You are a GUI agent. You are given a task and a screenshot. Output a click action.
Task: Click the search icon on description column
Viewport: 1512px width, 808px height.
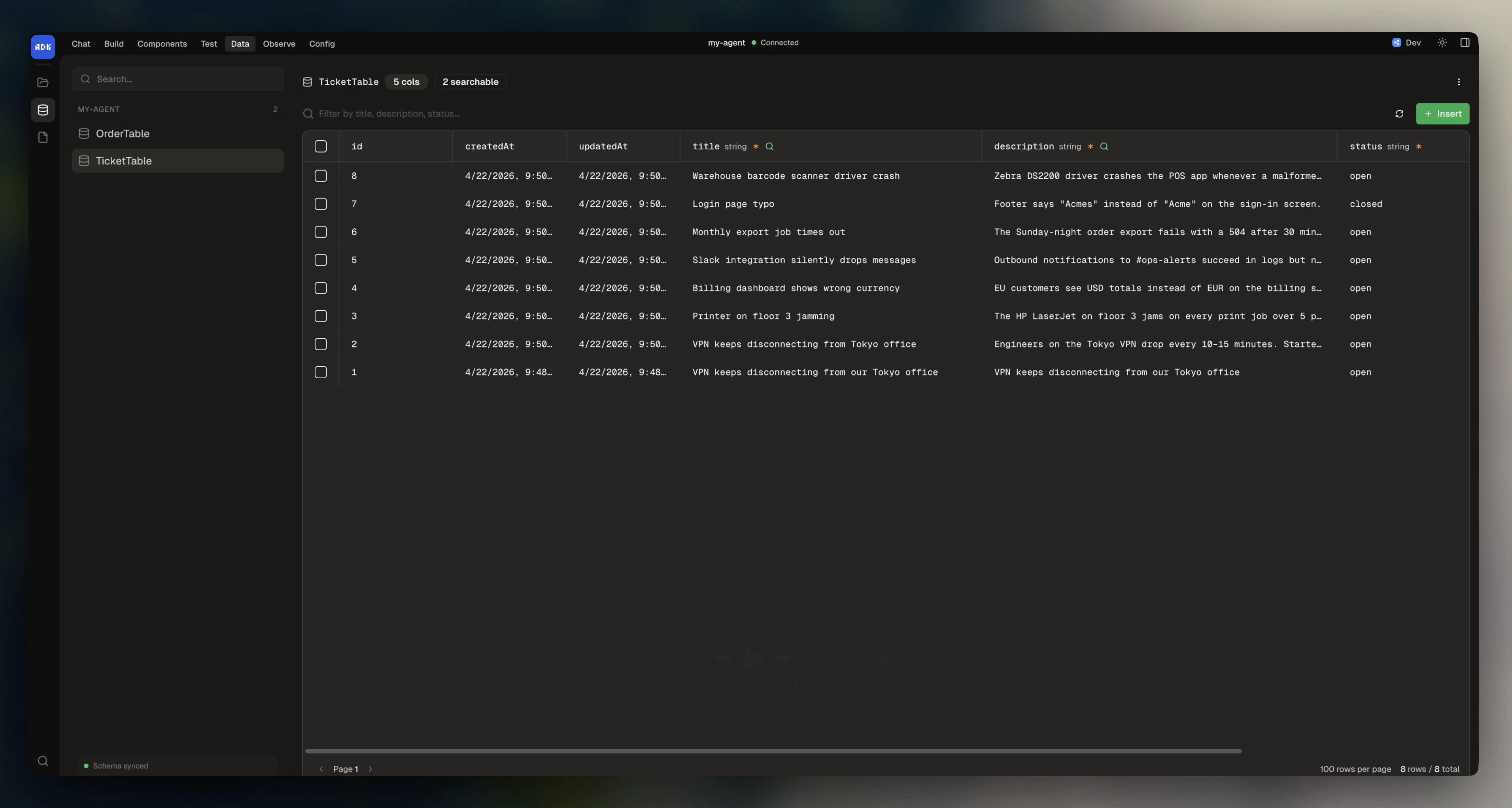pos(1104,147)
